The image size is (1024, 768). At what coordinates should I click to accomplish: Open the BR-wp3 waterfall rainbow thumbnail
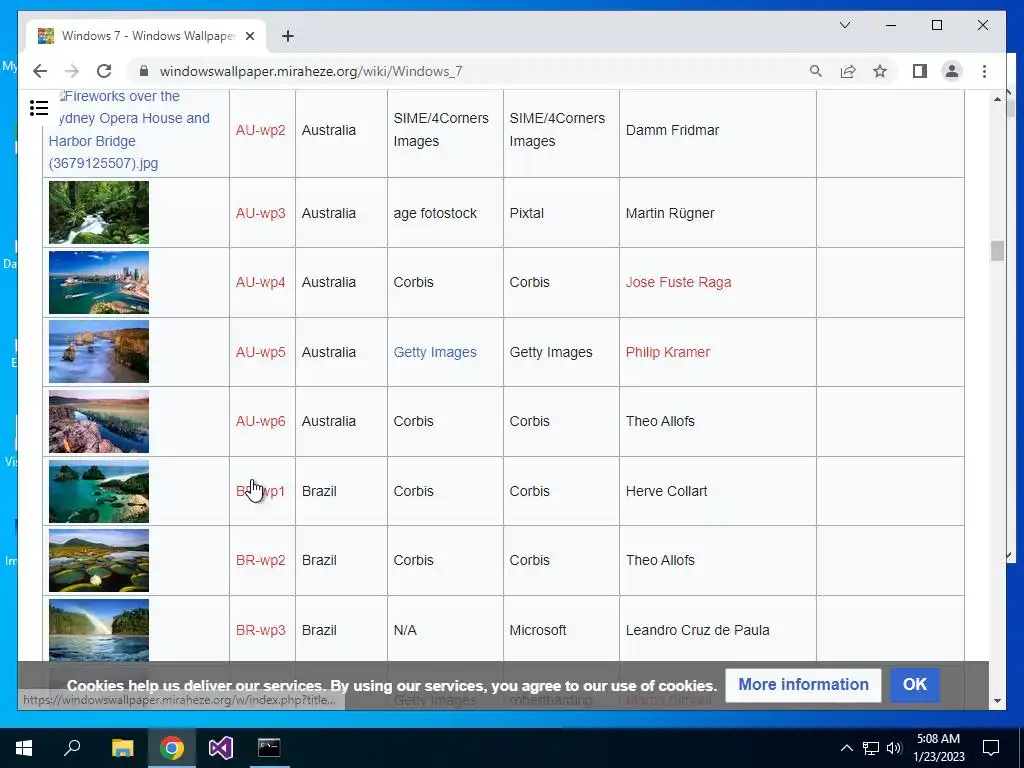(x=99, y=630)
